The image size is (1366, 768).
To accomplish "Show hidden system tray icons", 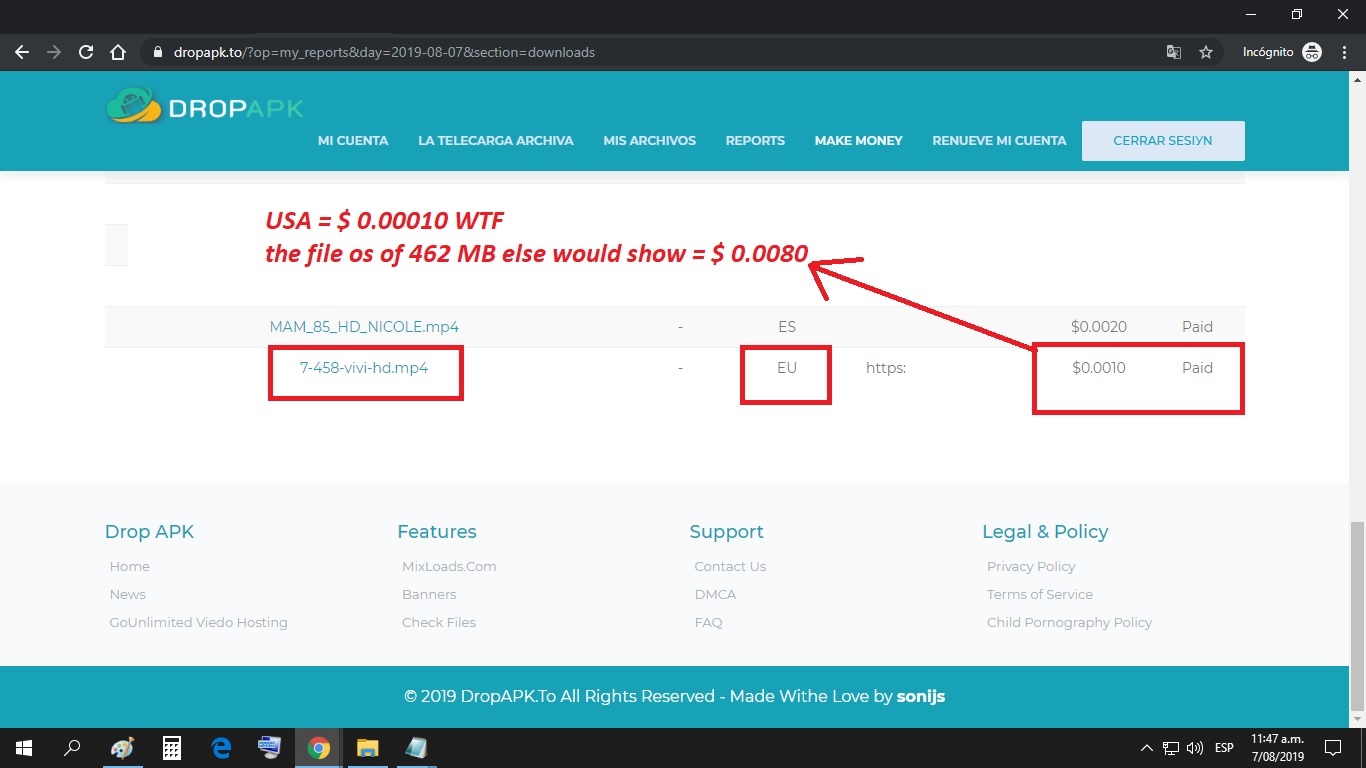I will pyautogui.click(x=1146, y=748).
